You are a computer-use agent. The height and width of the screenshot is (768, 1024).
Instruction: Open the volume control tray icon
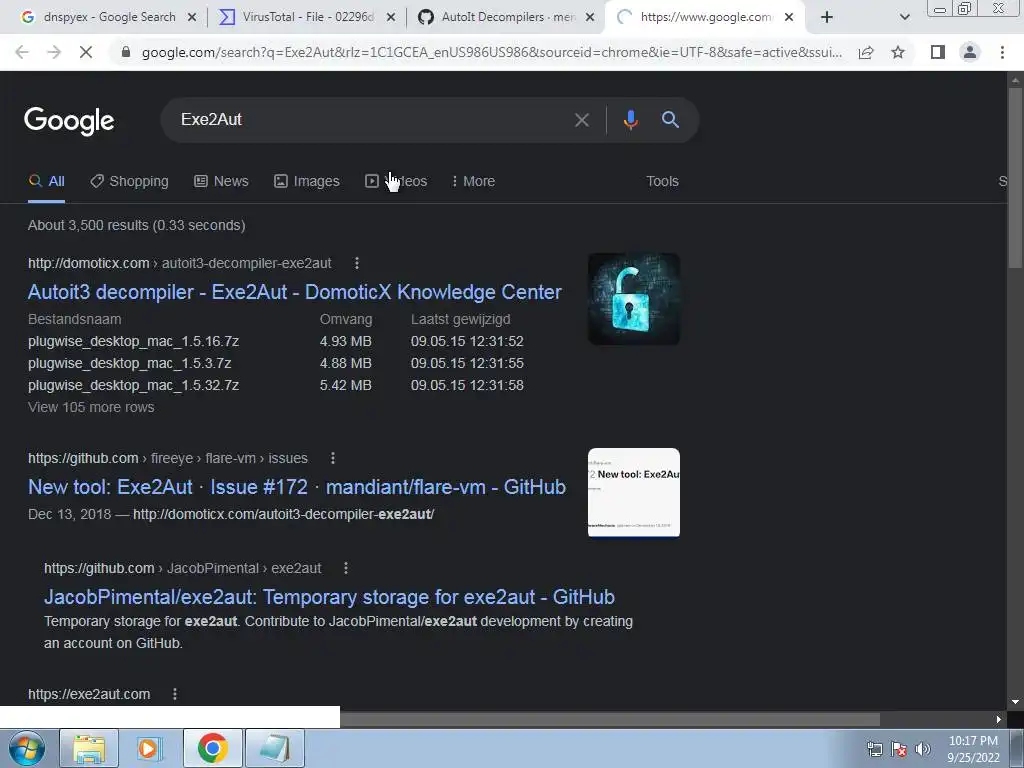pos(922,749)
